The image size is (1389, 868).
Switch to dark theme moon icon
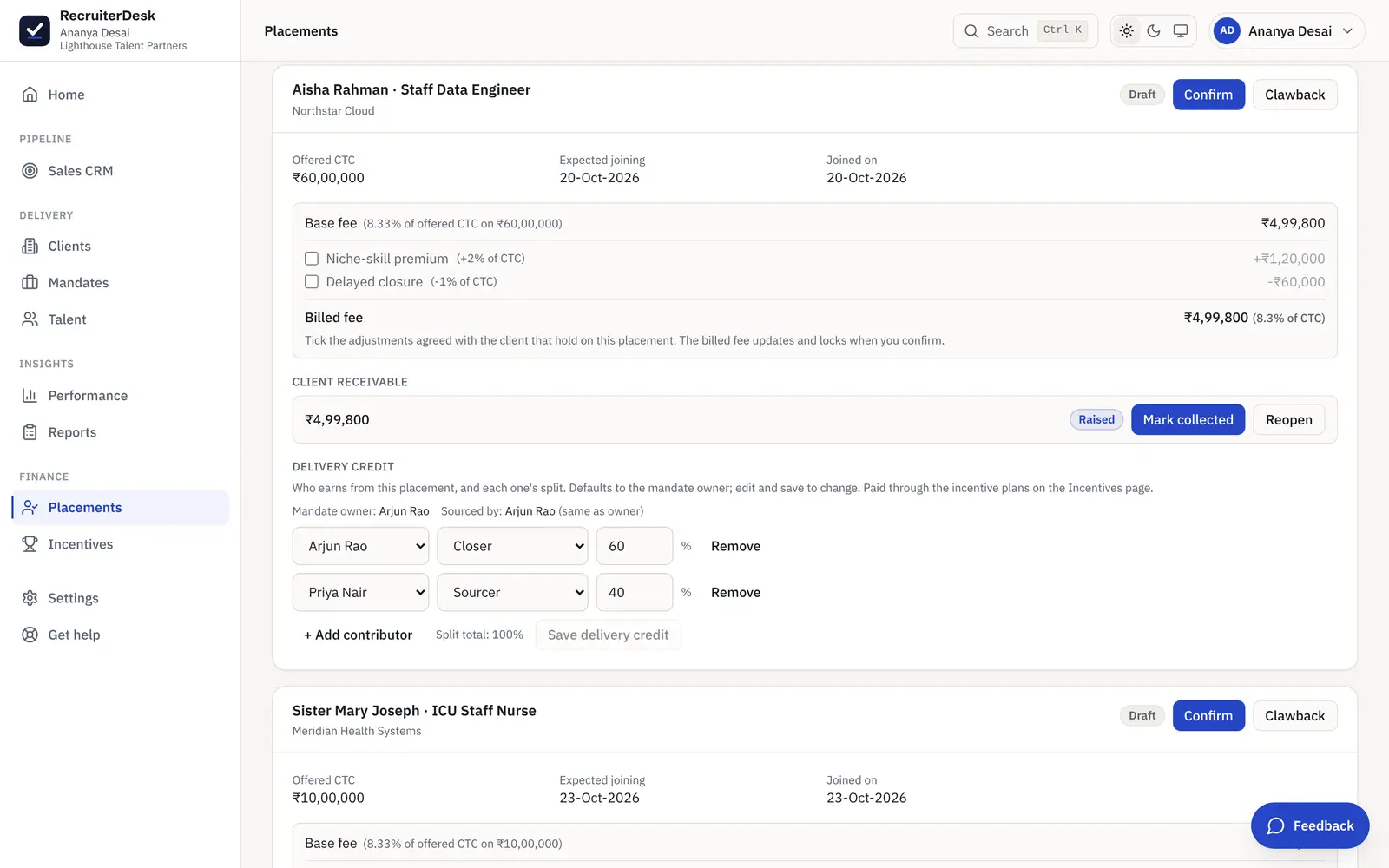1154,31
